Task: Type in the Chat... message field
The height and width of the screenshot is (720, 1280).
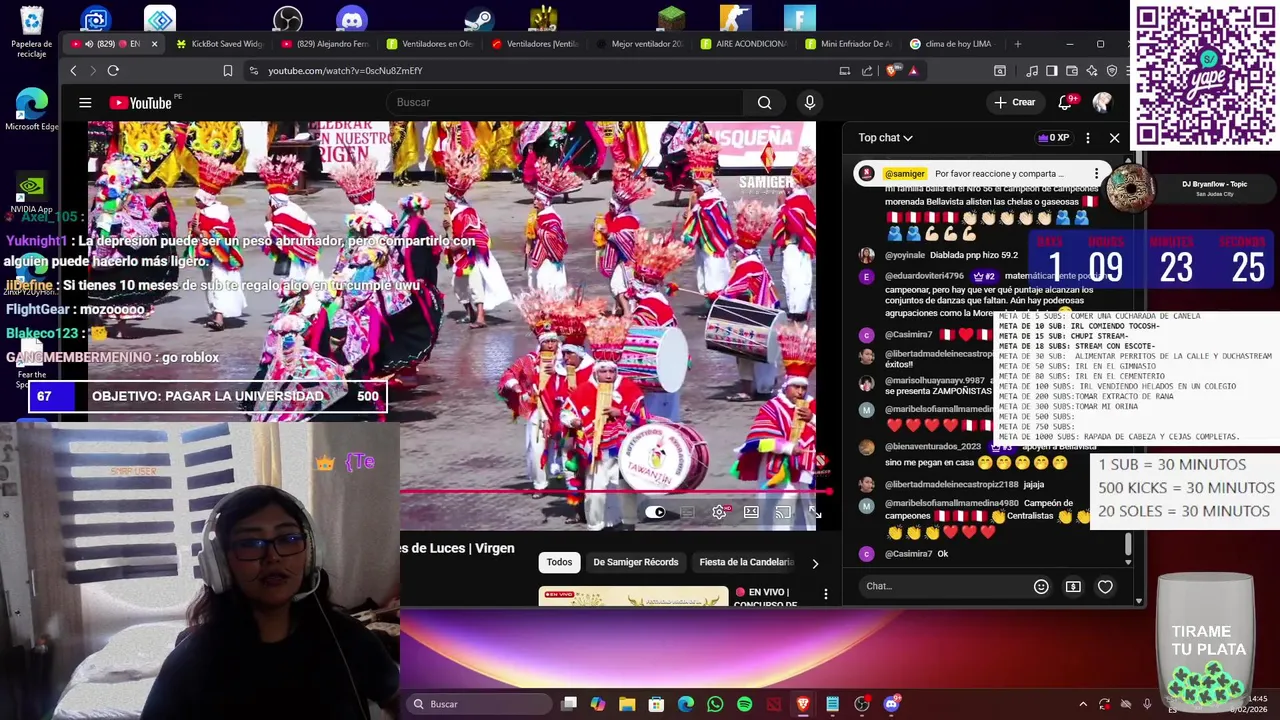Action: tap(940, 586)
